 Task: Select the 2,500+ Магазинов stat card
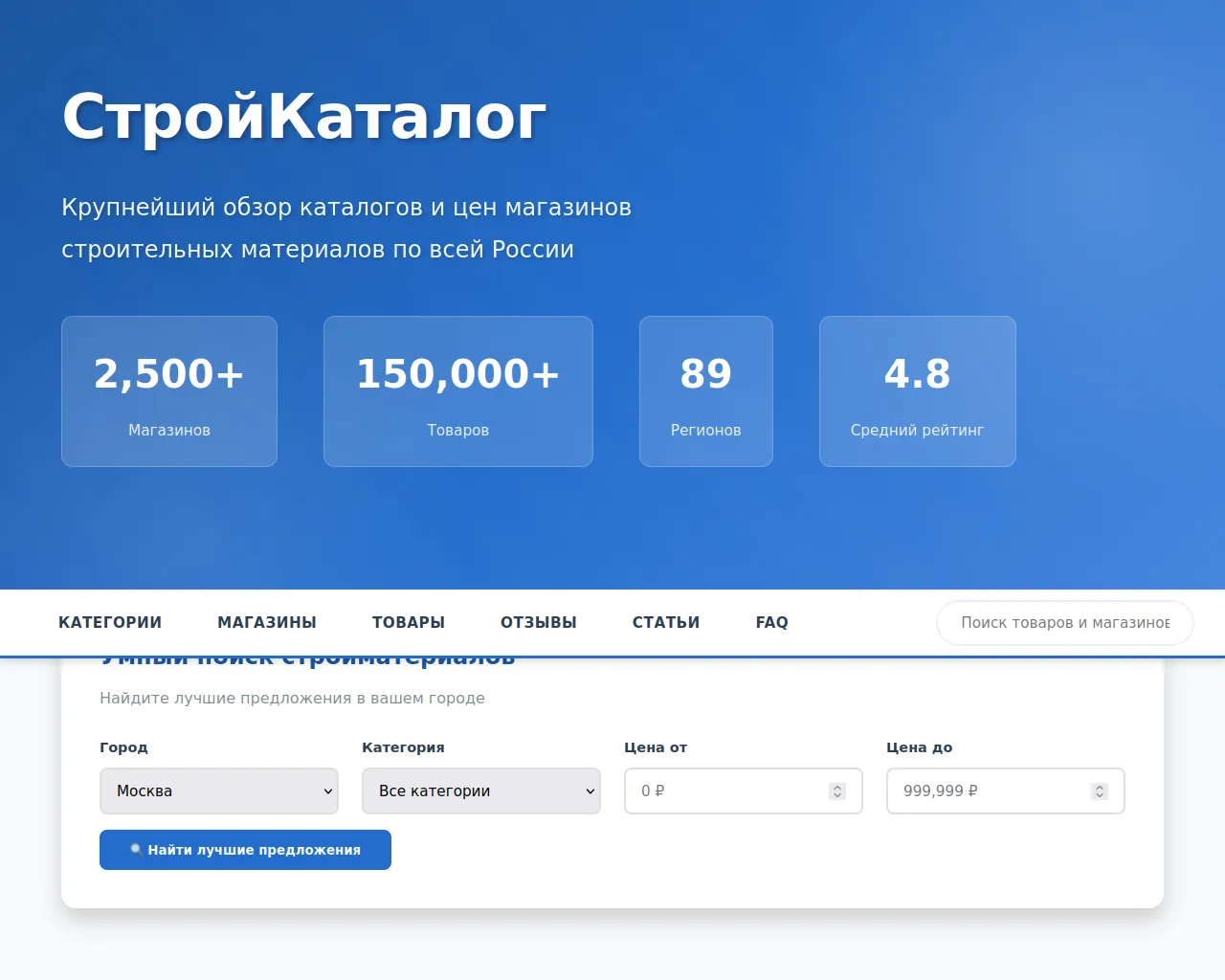[x=169, y=391]
